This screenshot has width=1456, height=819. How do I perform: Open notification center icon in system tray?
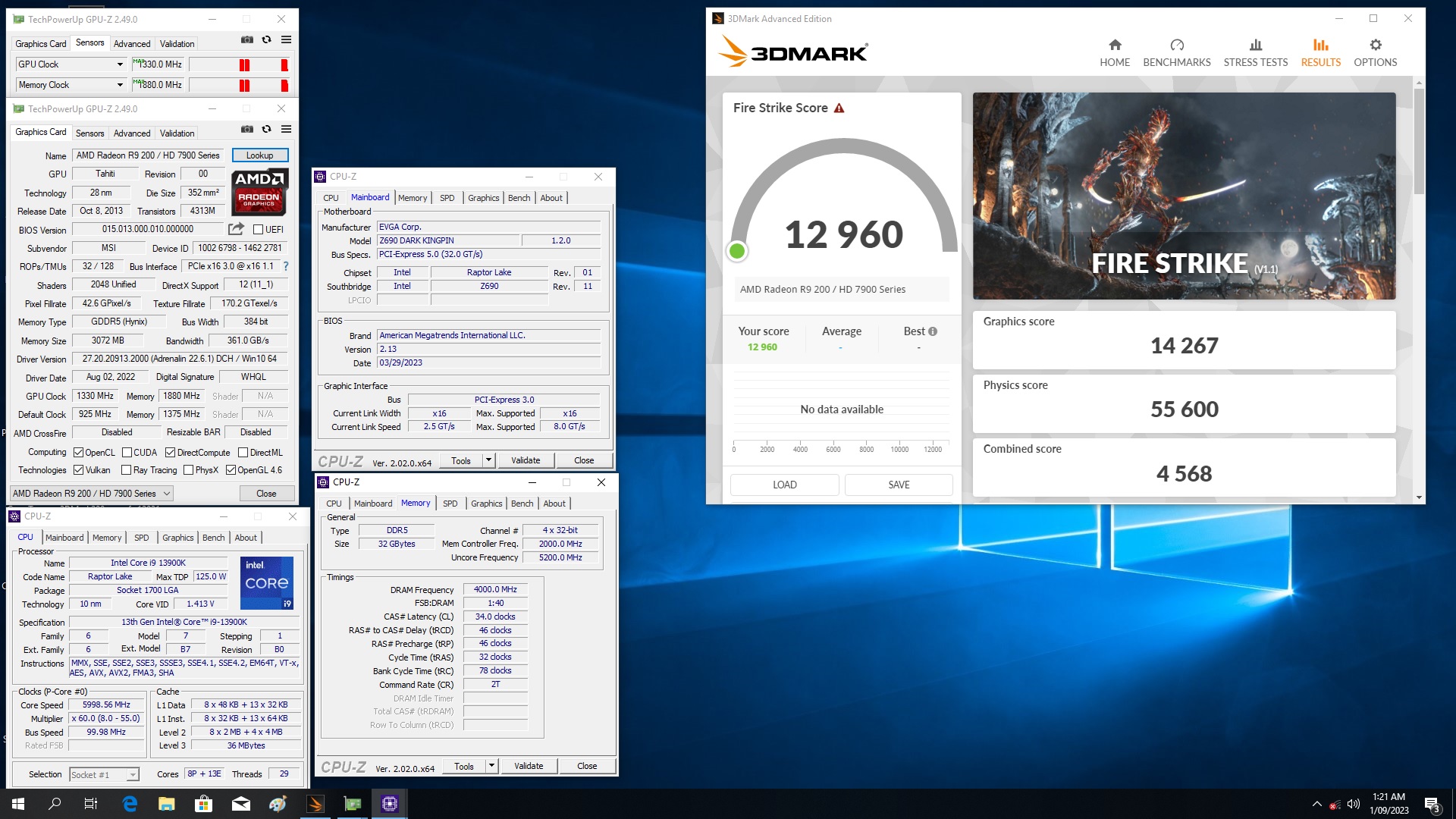click(1432, 805)
